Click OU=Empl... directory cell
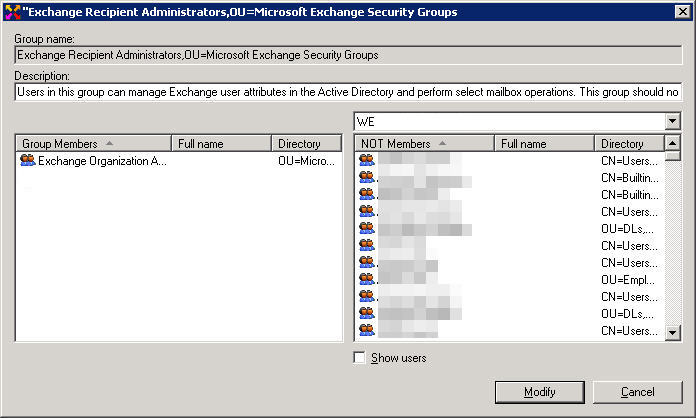Image resolution: width=696 pixels, height=418 pixels. [628, 280]
